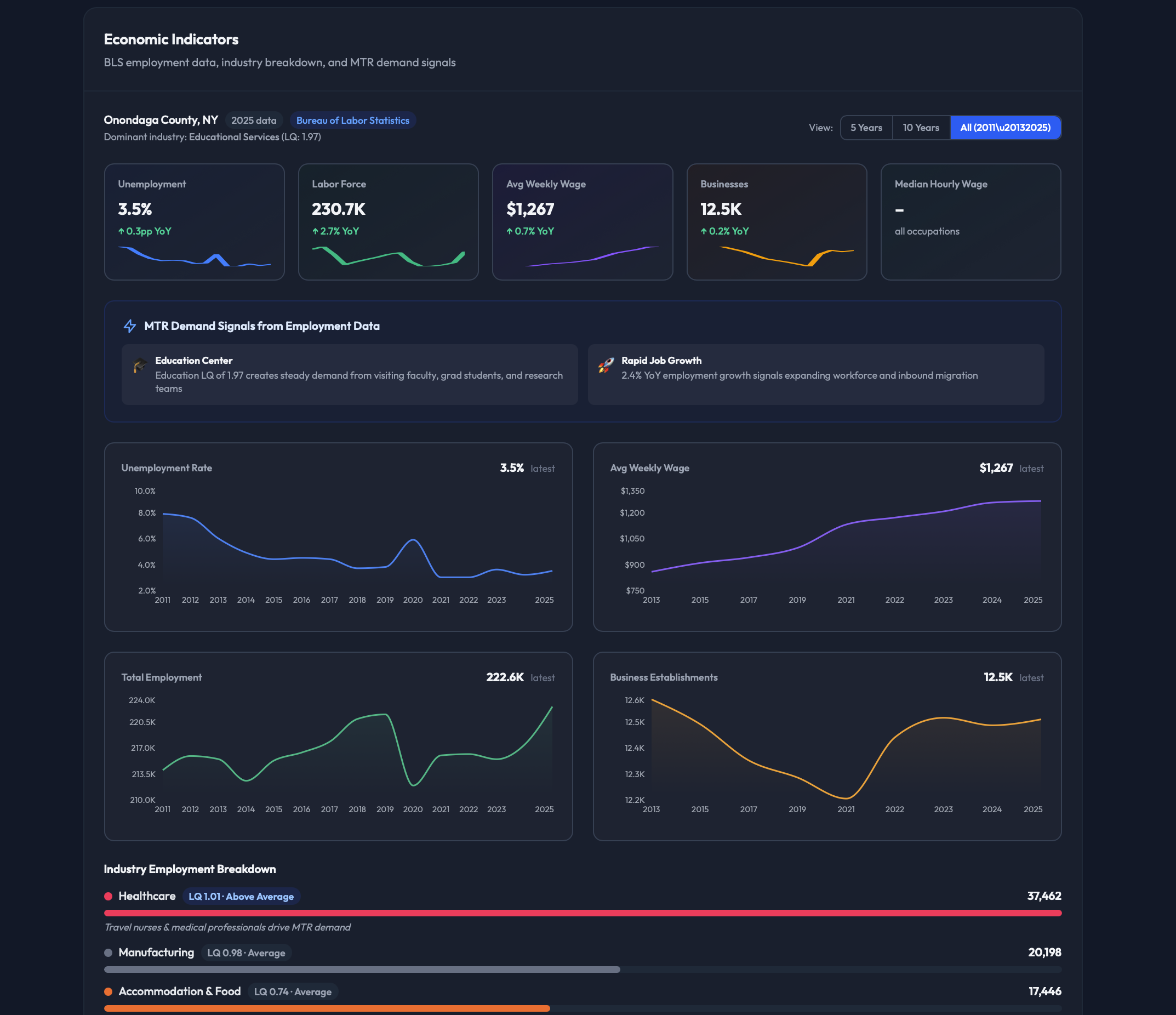This screenshot has width=1176, height=1015.
Task: Click the 2025 data badge
Action: point(253,121)
